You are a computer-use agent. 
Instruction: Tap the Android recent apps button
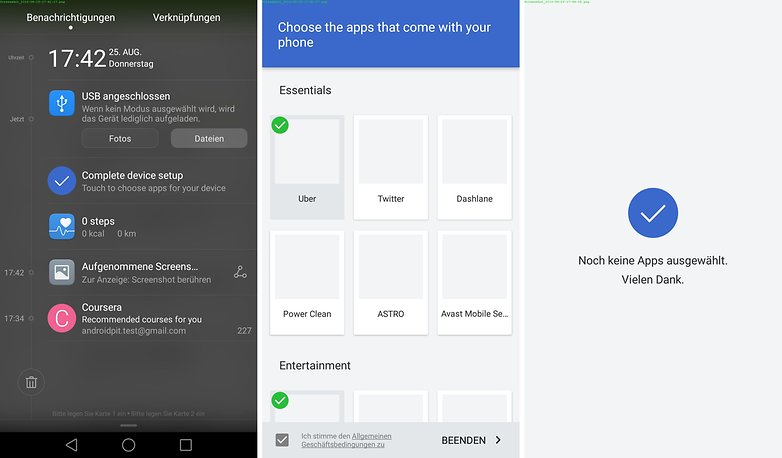click(x=186, y=445)
